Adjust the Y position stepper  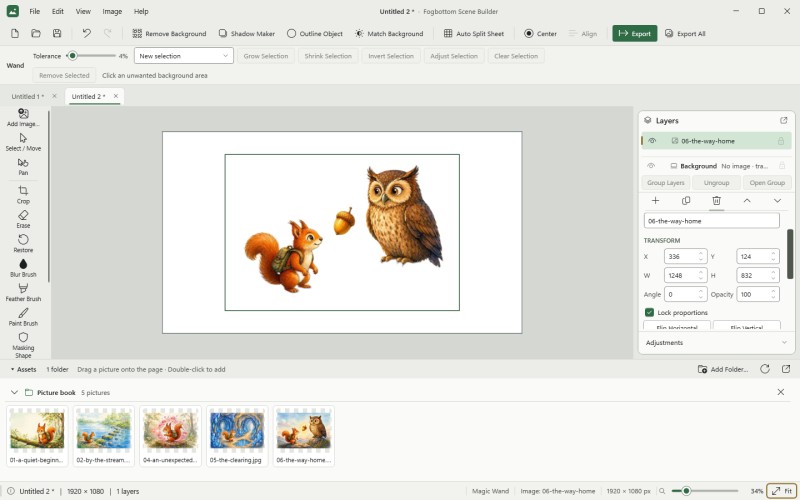773,256
